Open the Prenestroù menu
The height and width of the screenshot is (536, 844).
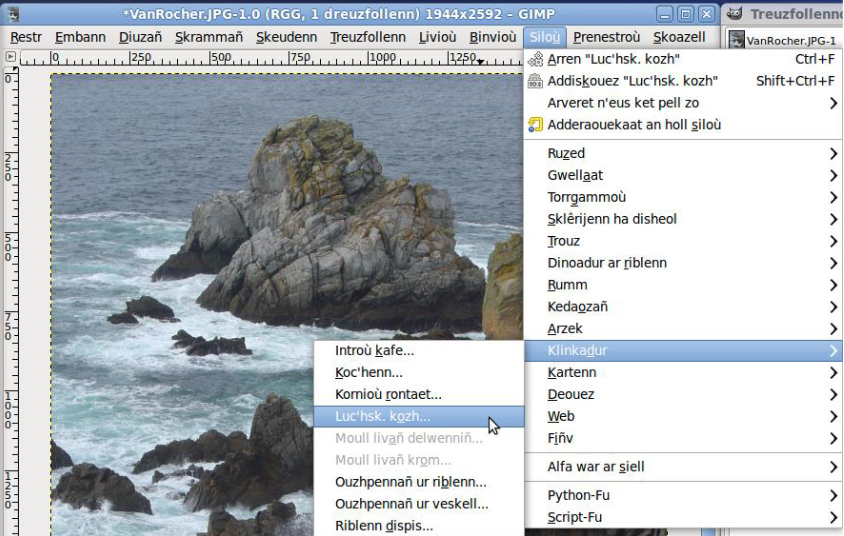coord(606,37)
